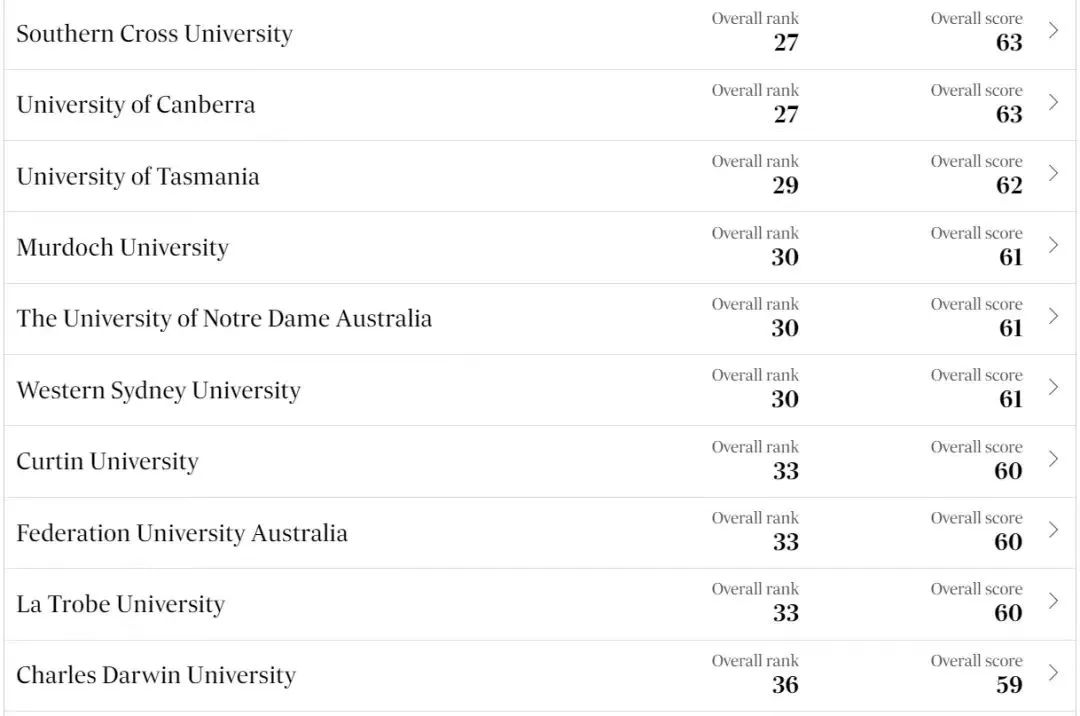This screenshot has width=1080, height=716.
Task: Select The University of Notre Dame Australia
Action: click(224, 319)
